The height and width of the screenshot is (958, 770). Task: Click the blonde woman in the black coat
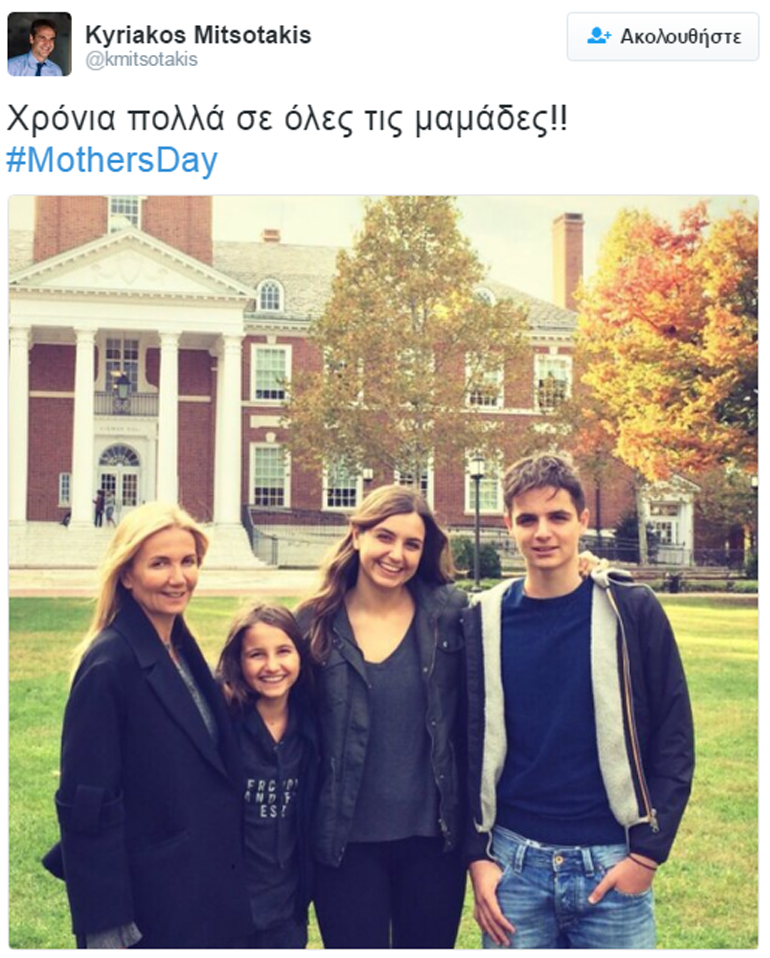pyautogui.click(x=147, y=727)
